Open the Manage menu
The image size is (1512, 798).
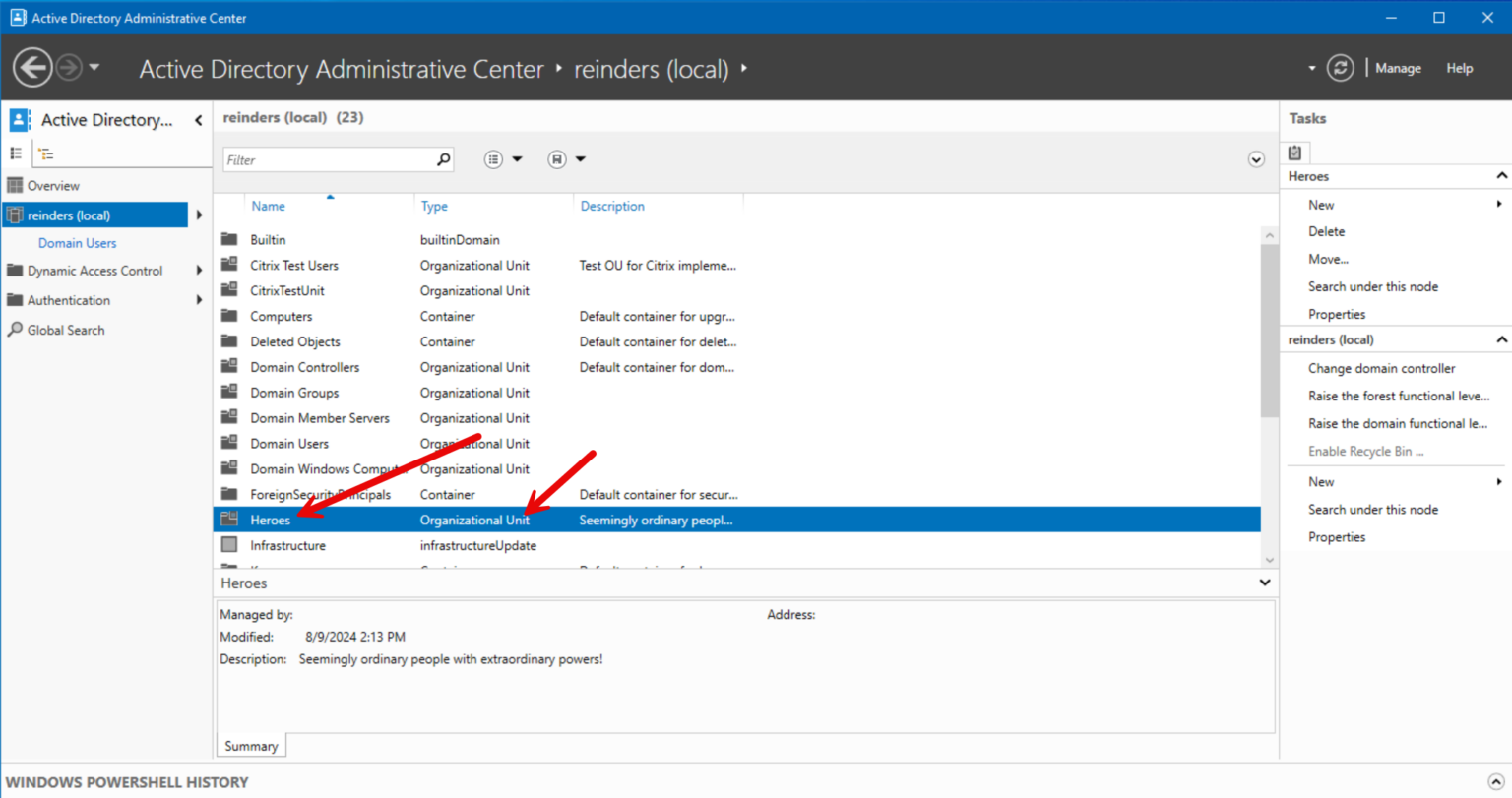pyautogui.click(x=1398, y=68)
